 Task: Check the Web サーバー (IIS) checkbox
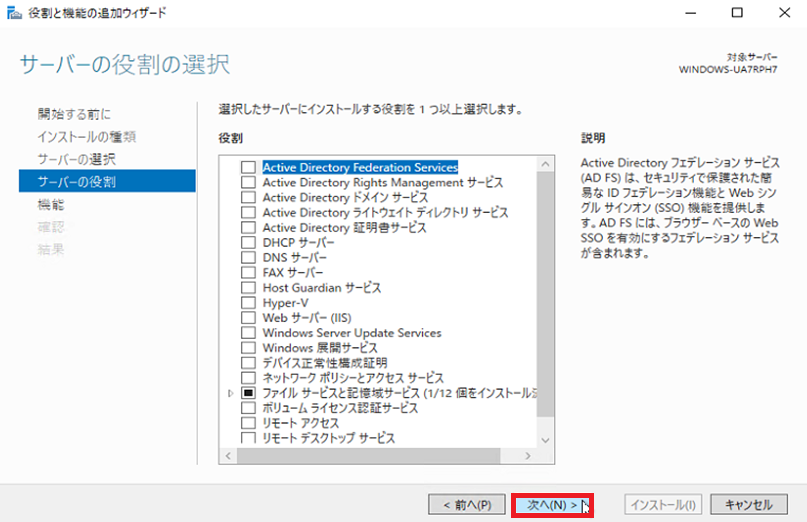(248, 318)
